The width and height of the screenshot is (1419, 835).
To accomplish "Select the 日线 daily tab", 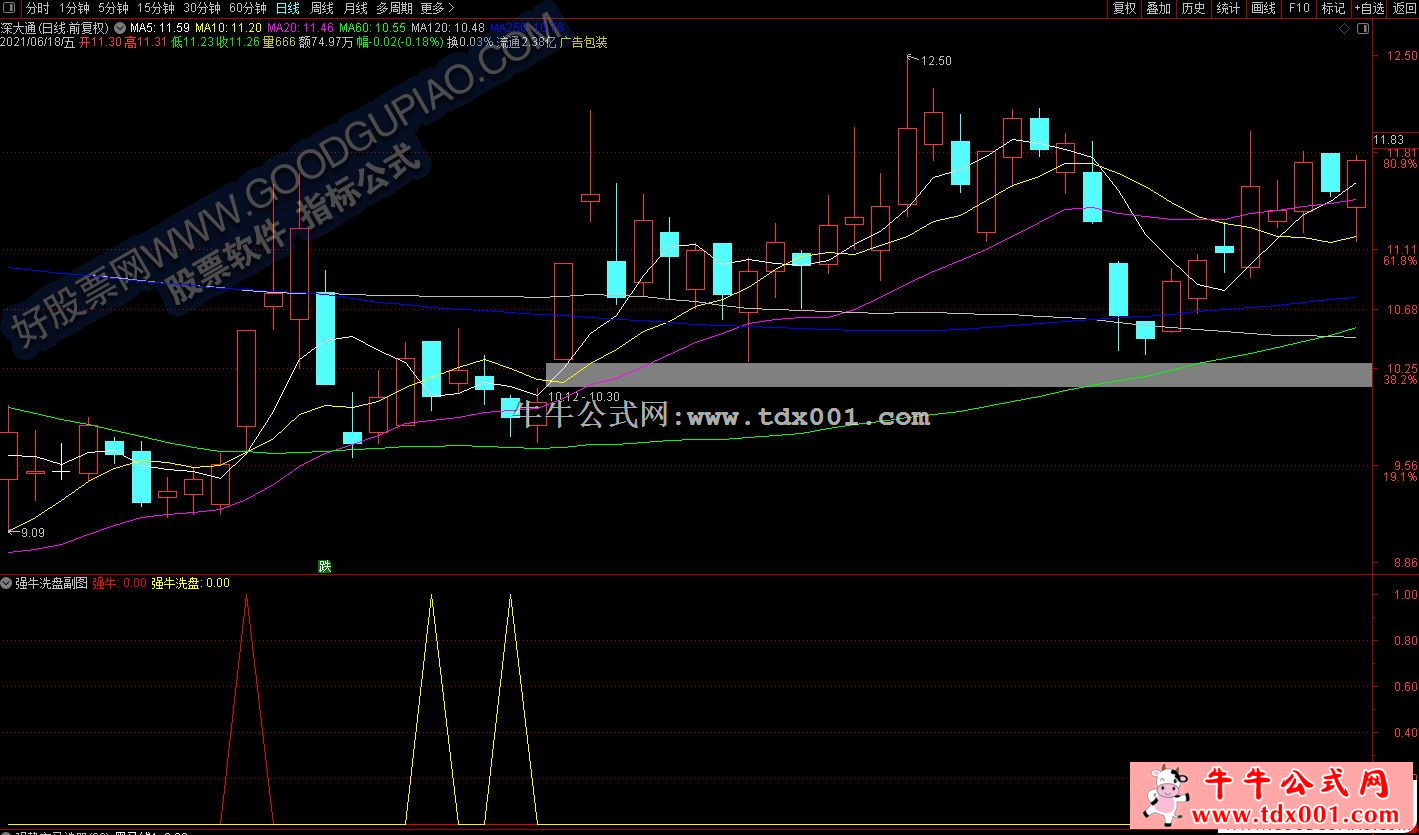I will (x=287, y=8).
